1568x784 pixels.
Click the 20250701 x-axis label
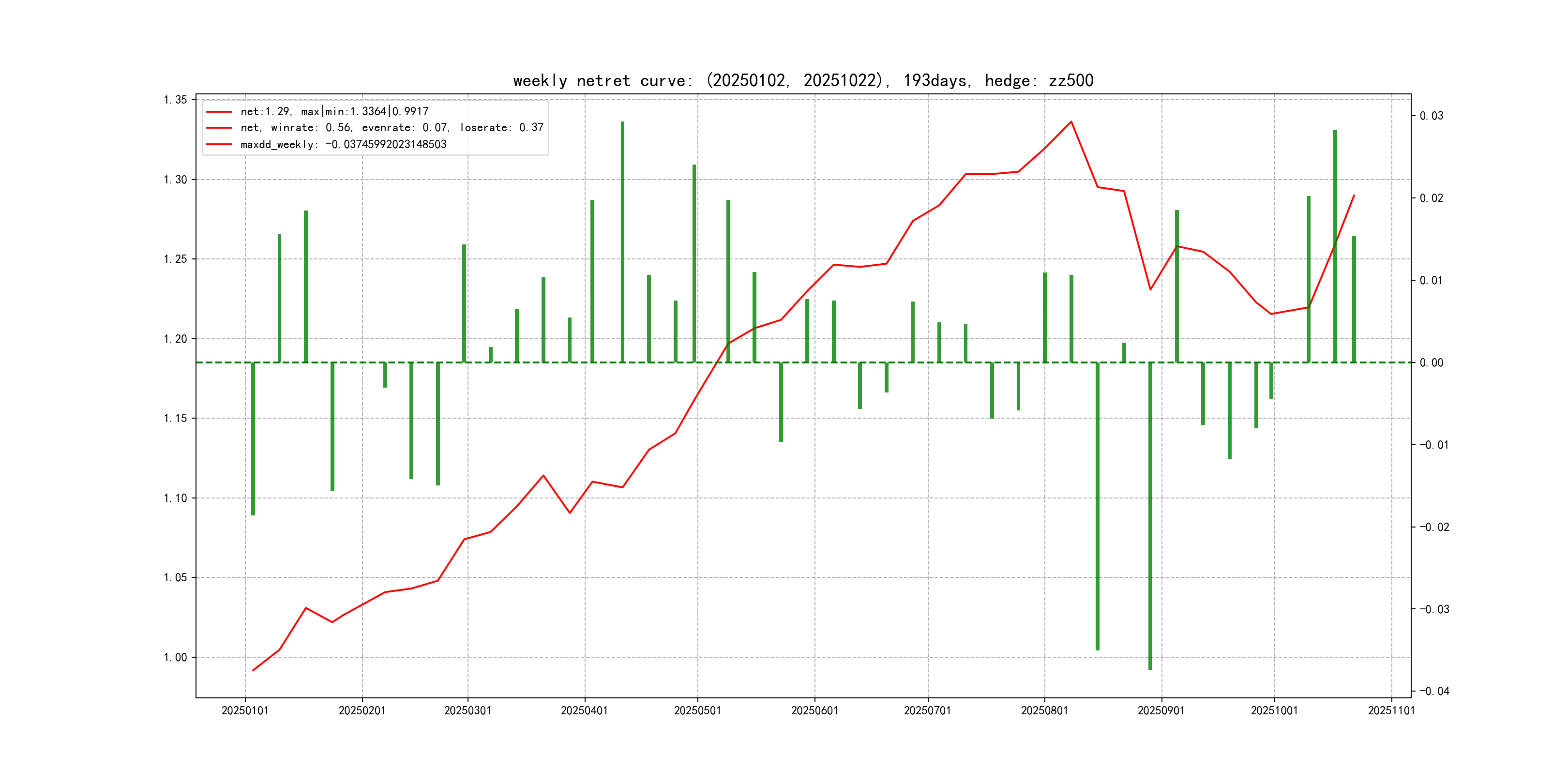pyautogui.click(x=927, y=711)
